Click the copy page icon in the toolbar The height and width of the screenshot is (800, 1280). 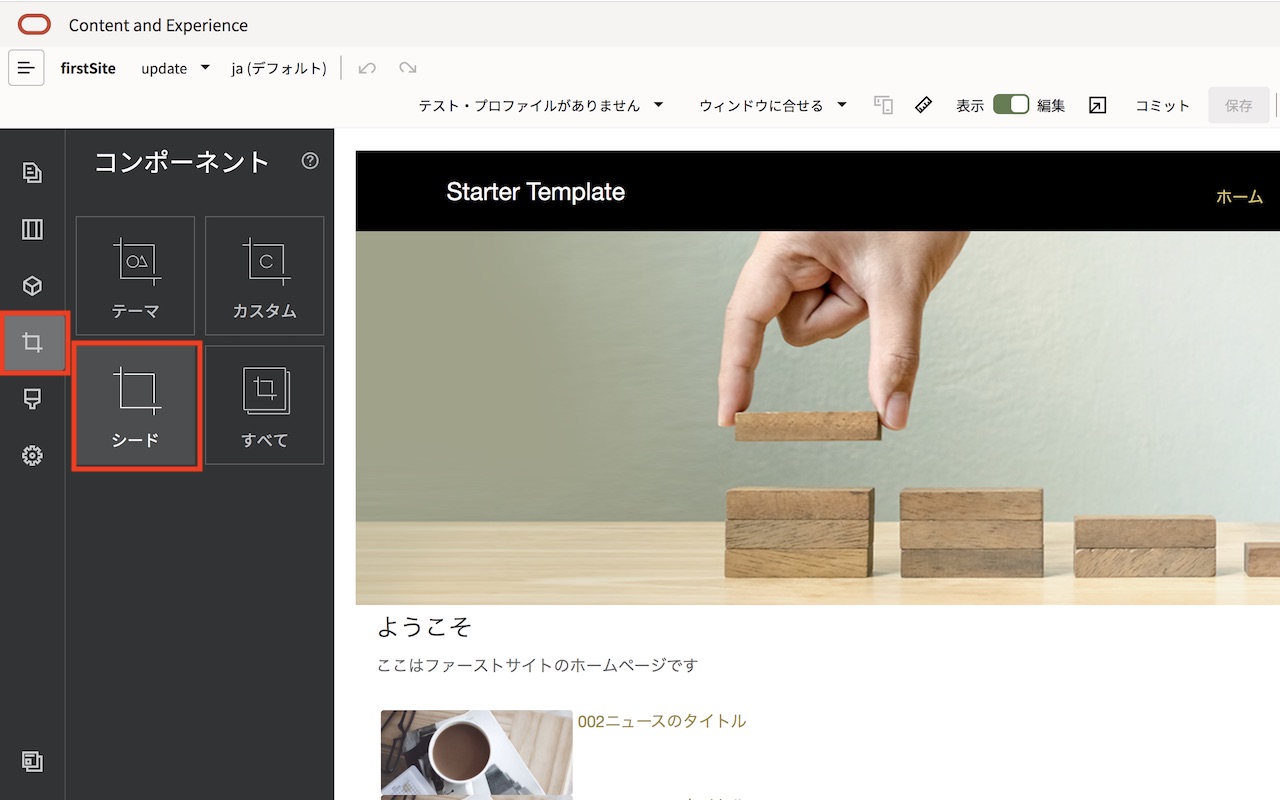point(883,104)
